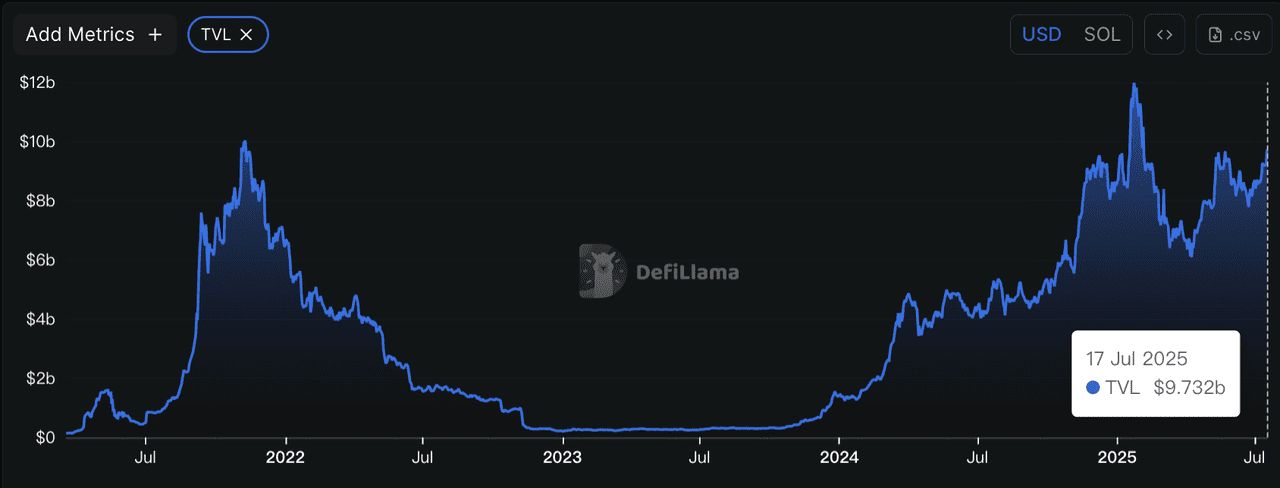Switch currency display to SOL
1280x488 pixels.
pos(1102,35)
